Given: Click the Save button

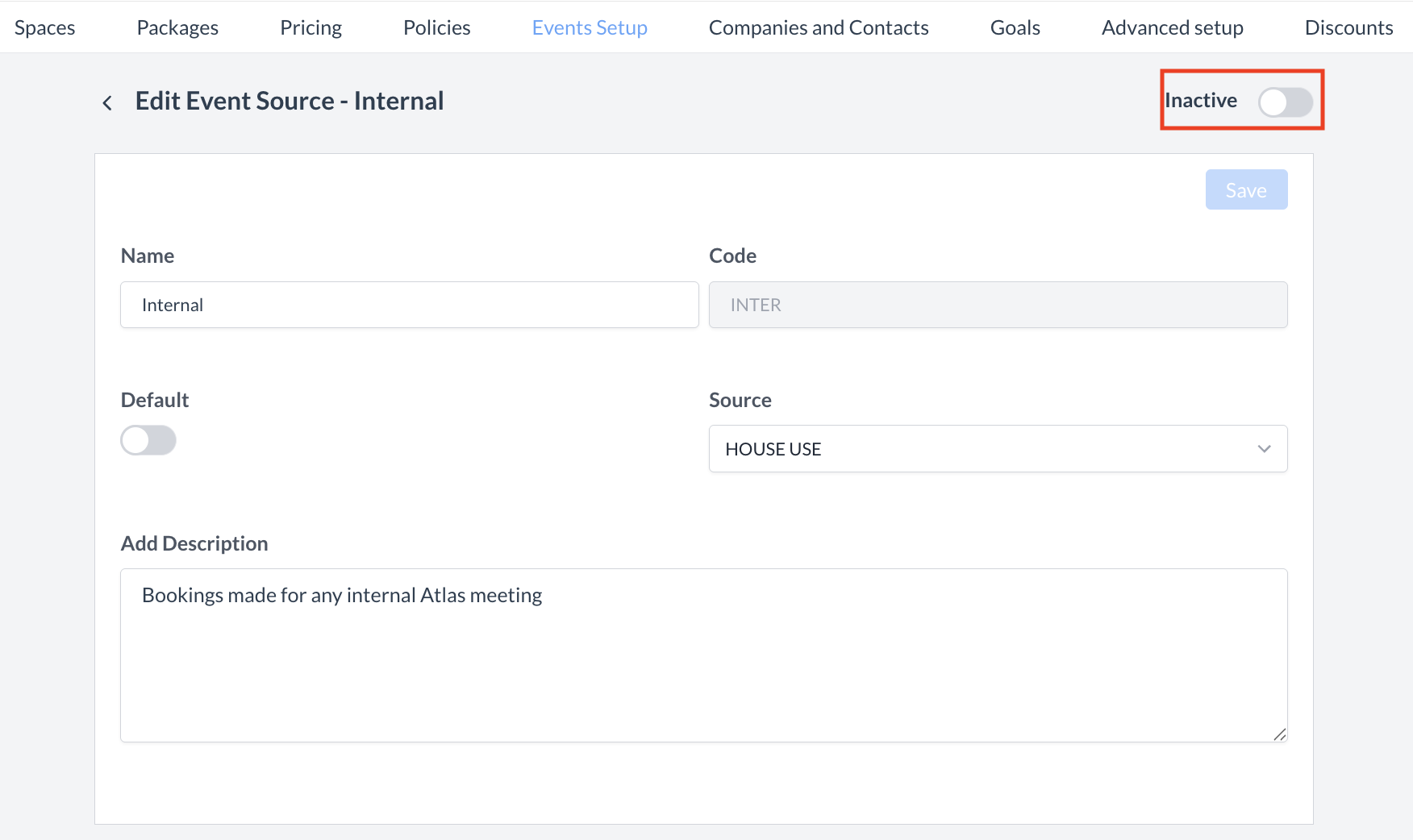Looking at the screenshot, I should point(1246,189).
